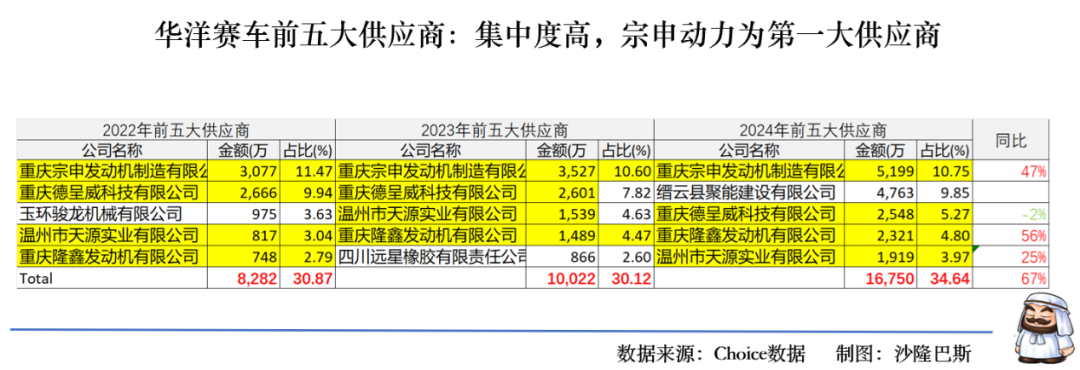Select 玉环骏龙机械有限公司 cell

tap(112, 214)
